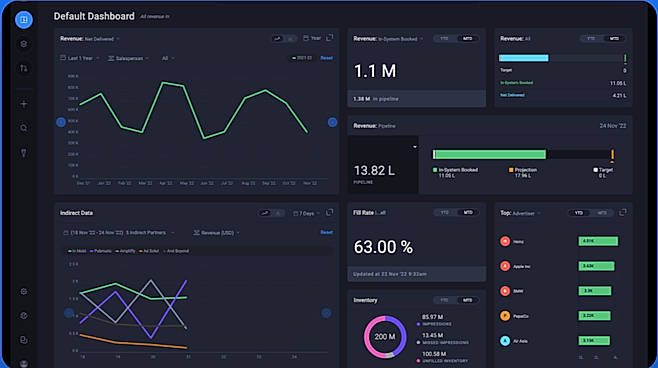The image size is (658, 368).
Task: Expand the Top Advertiser widget
Action: click(623, 212)
